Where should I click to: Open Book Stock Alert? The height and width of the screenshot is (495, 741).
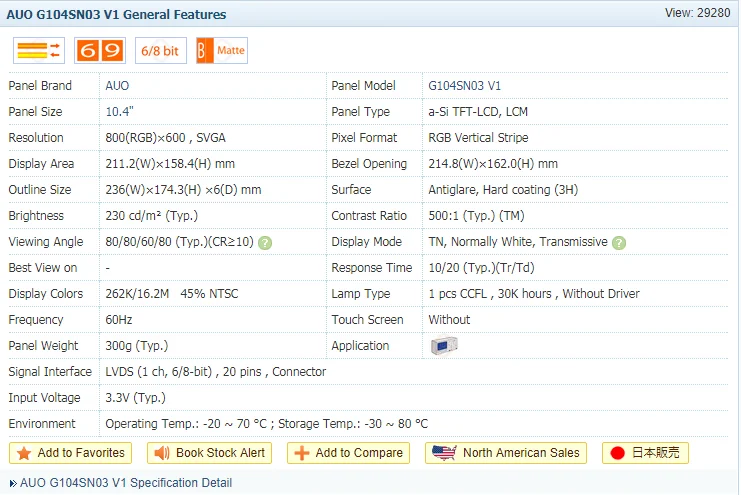coord(209,453)
